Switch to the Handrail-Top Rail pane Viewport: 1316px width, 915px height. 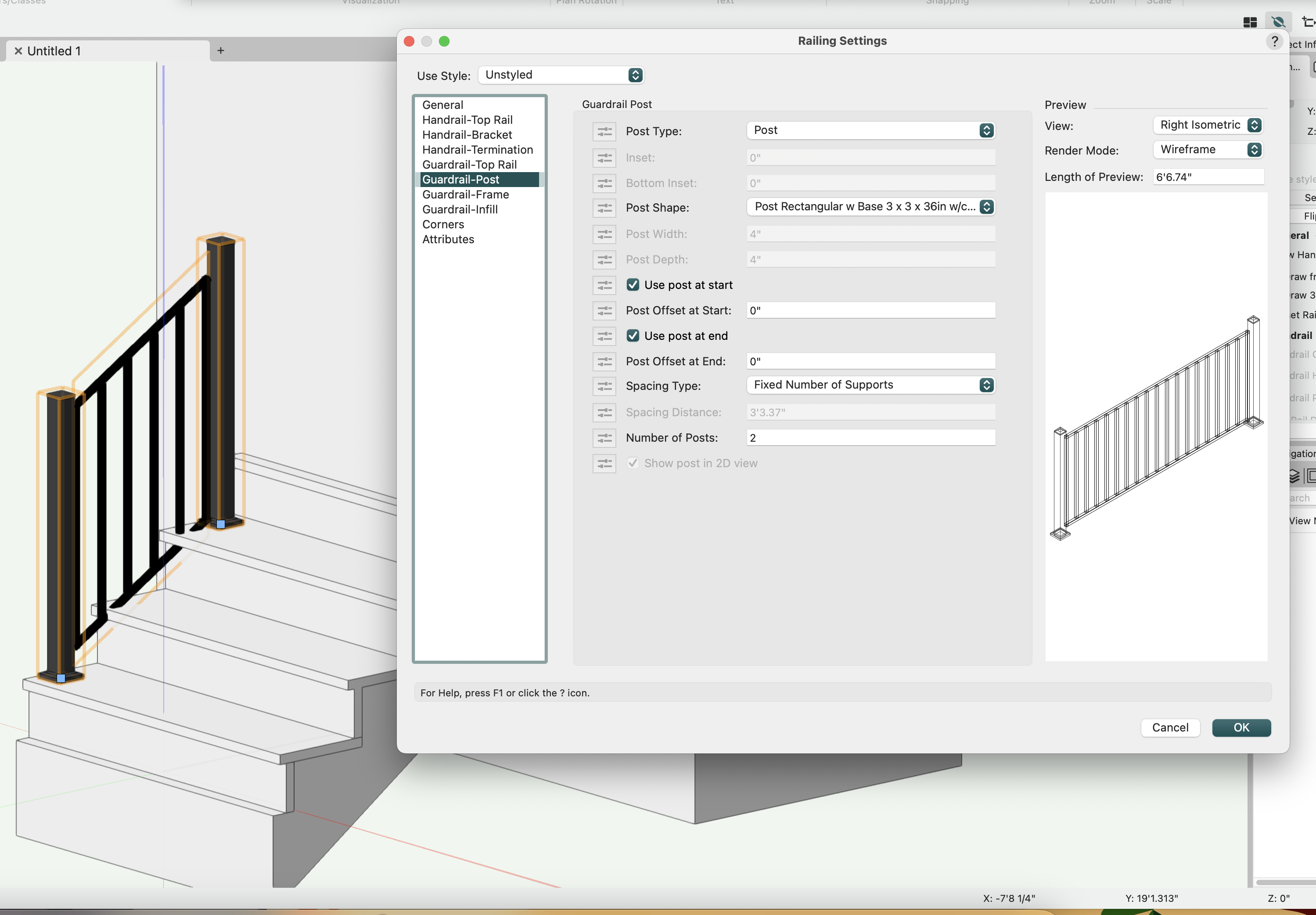point(467,120)
